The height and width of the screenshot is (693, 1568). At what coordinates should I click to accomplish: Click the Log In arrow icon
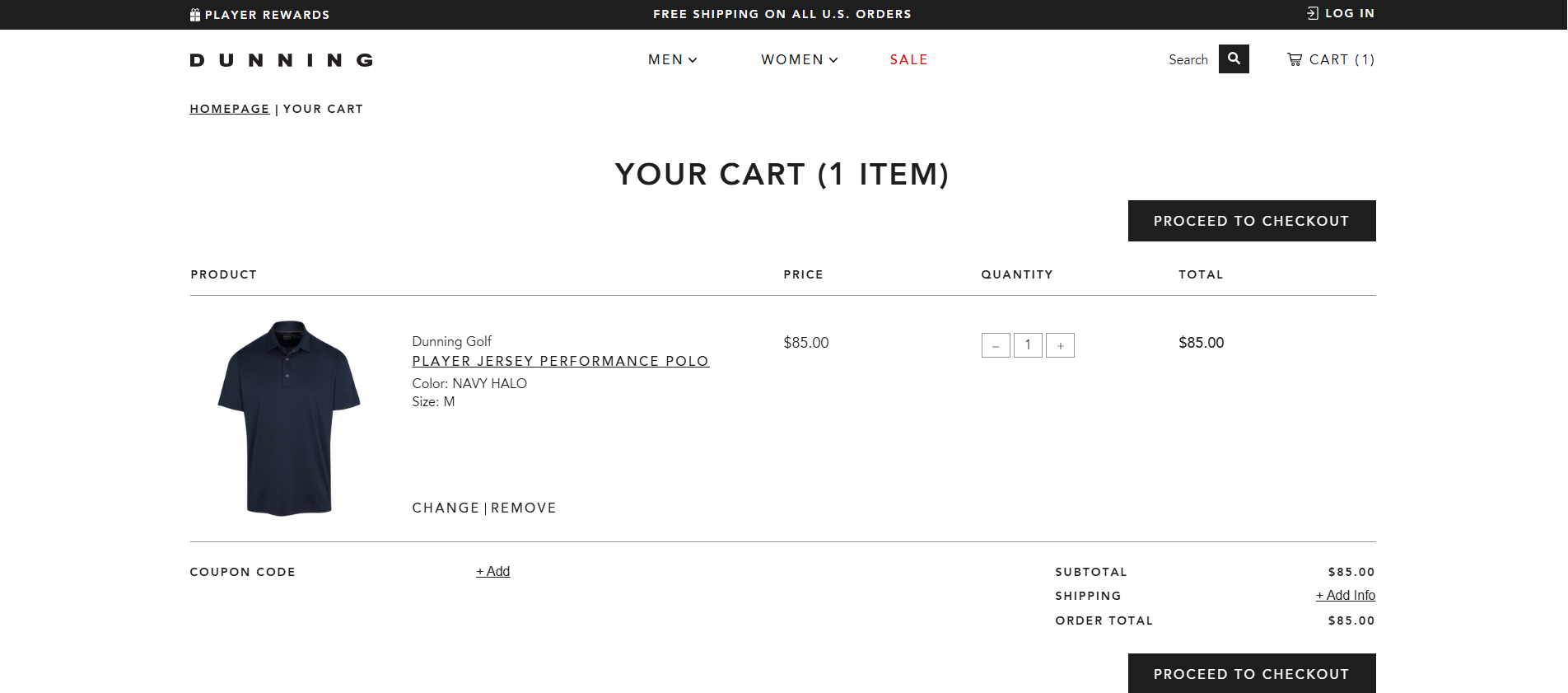(1313, 13)
